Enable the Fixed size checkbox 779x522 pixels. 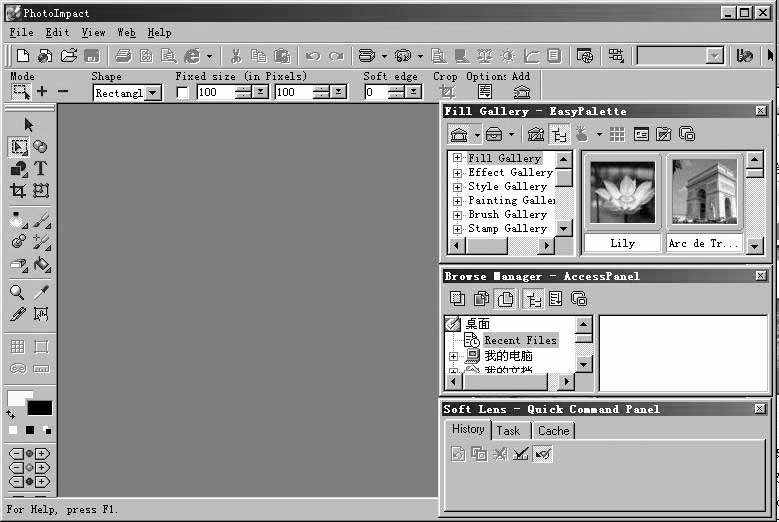(182, 93)
